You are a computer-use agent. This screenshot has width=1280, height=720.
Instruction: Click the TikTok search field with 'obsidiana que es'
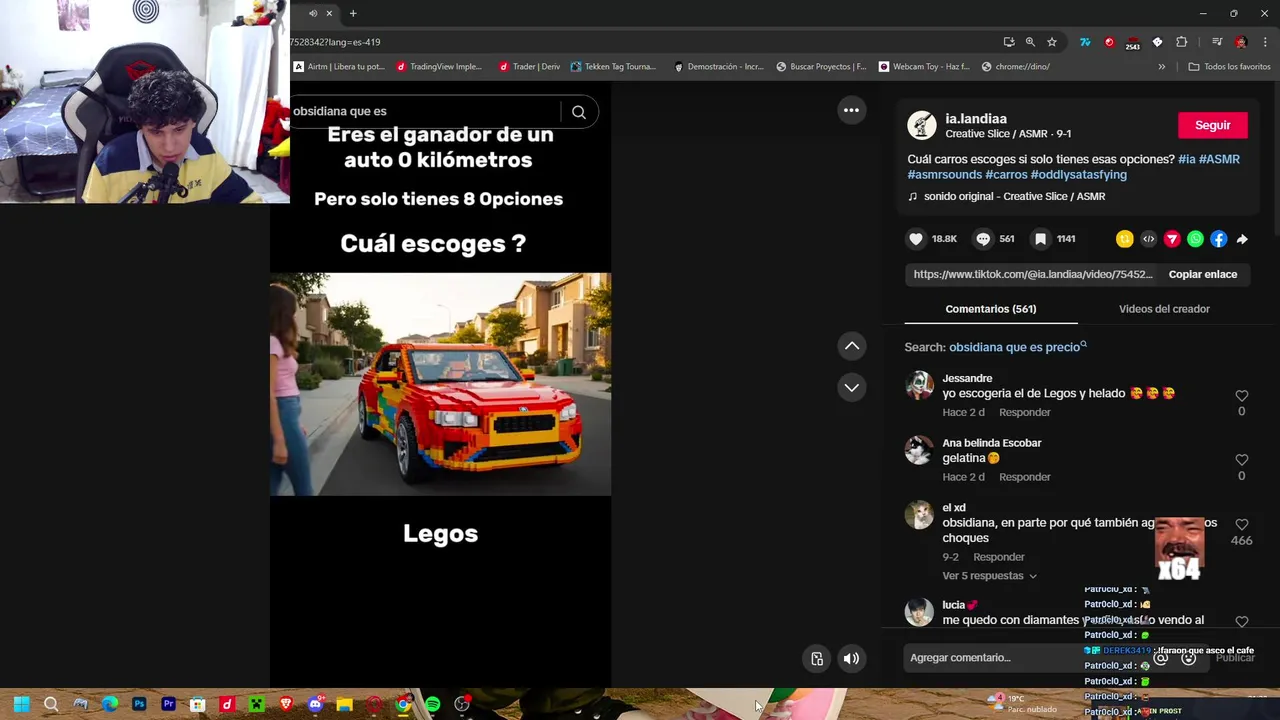[x=424, y=111]
